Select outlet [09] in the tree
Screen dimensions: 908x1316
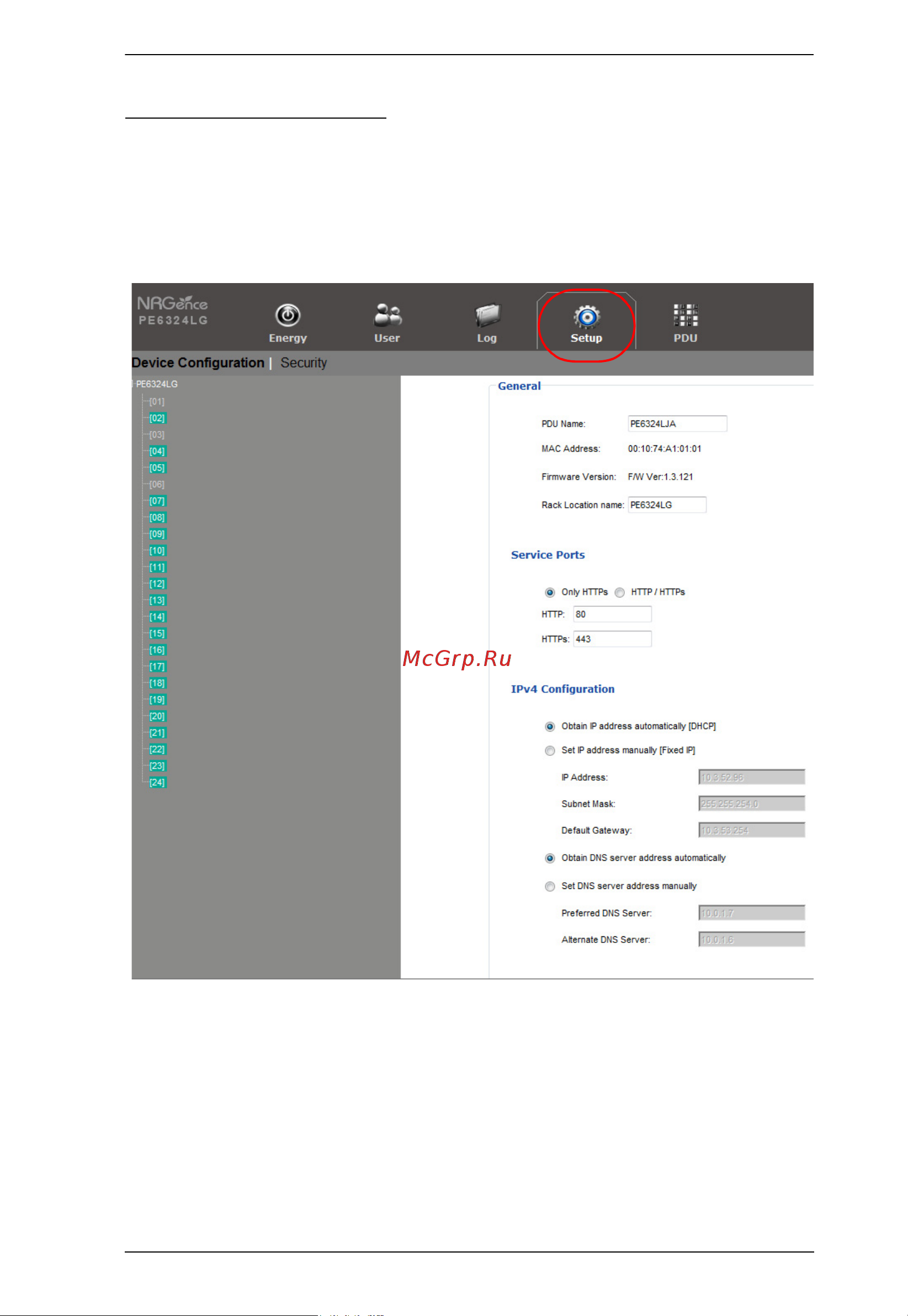[157, 534]
